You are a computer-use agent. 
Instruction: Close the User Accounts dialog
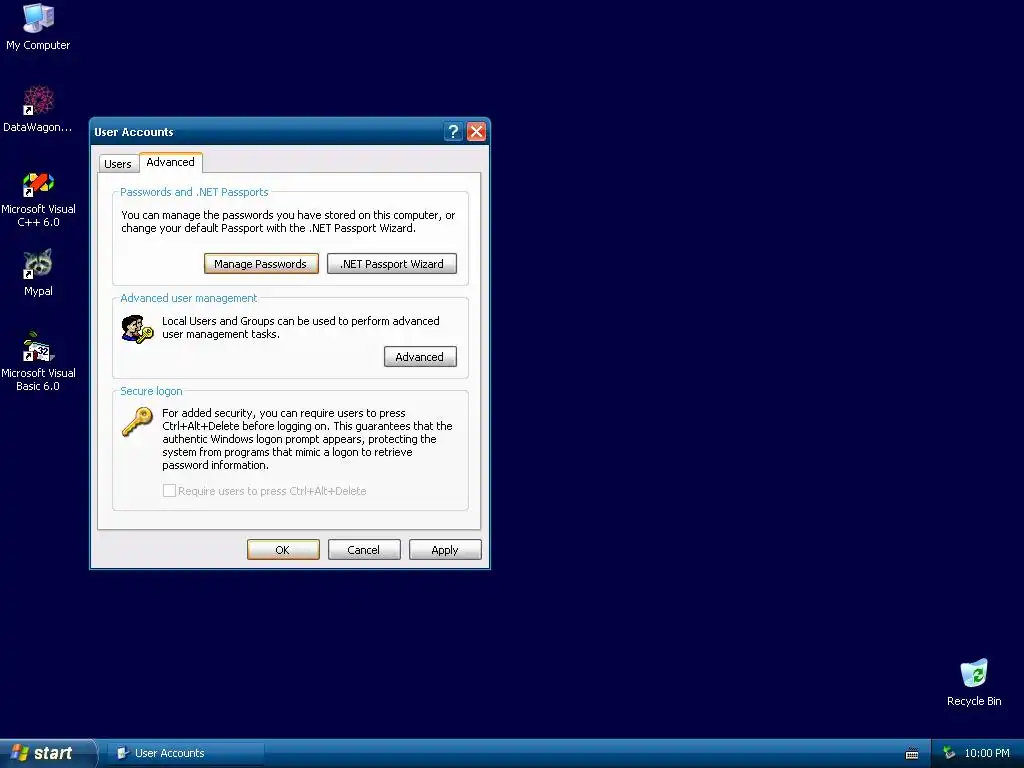coord(477,132)
